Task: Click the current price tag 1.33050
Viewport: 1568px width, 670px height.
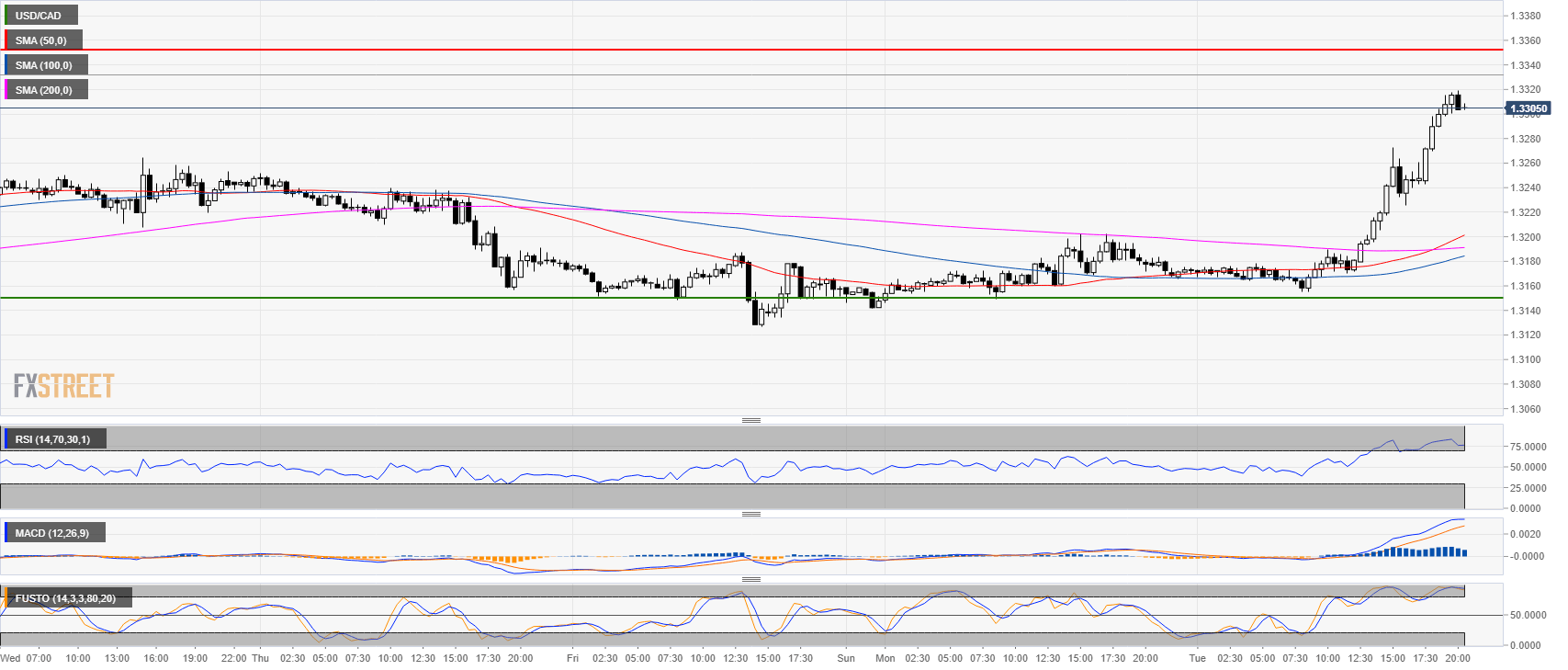Action: [1528, 108]
